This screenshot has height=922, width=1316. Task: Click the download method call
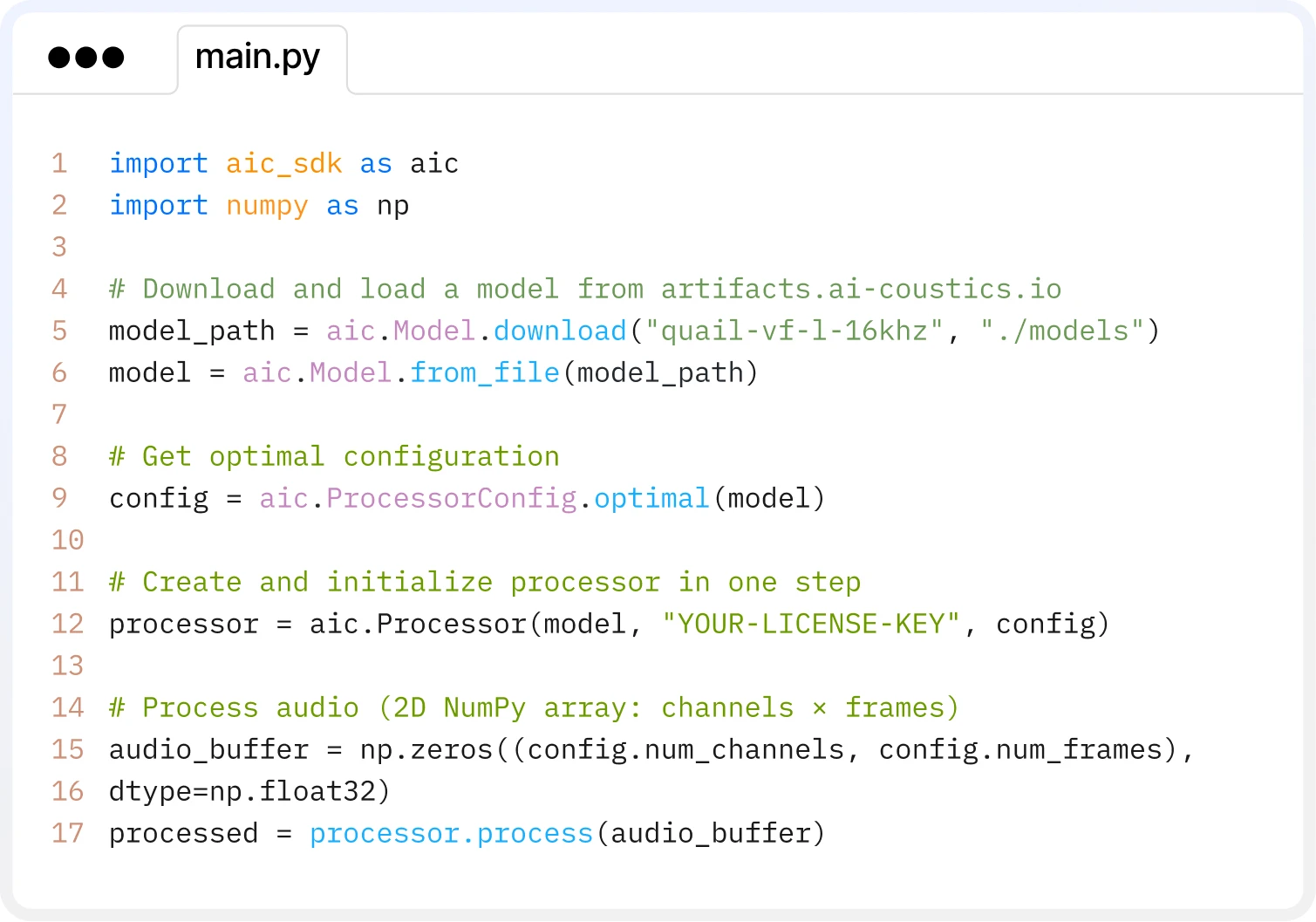coord(560,331)
